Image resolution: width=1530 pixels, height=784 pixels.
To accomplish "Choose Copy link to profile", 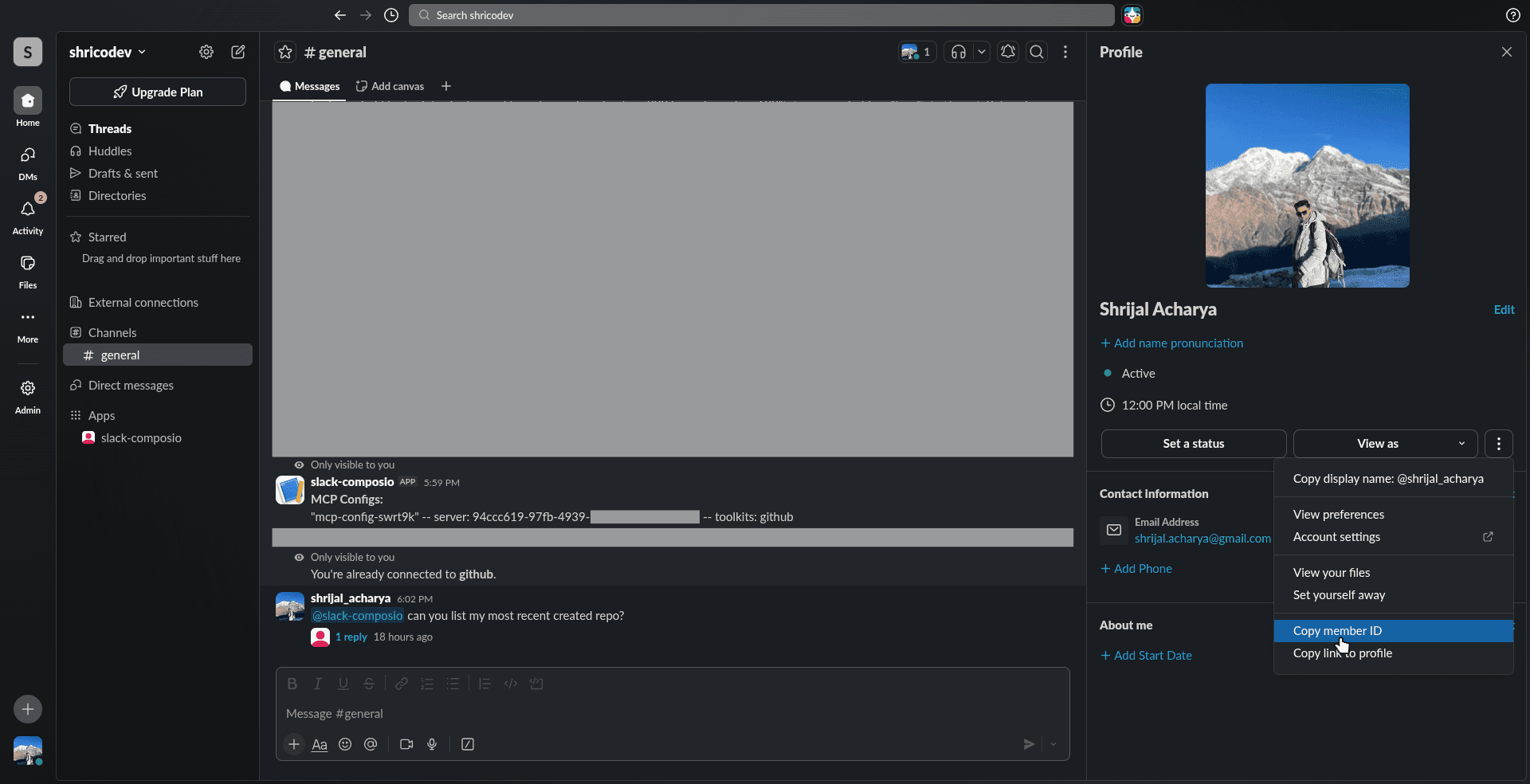I will 1393,653.
